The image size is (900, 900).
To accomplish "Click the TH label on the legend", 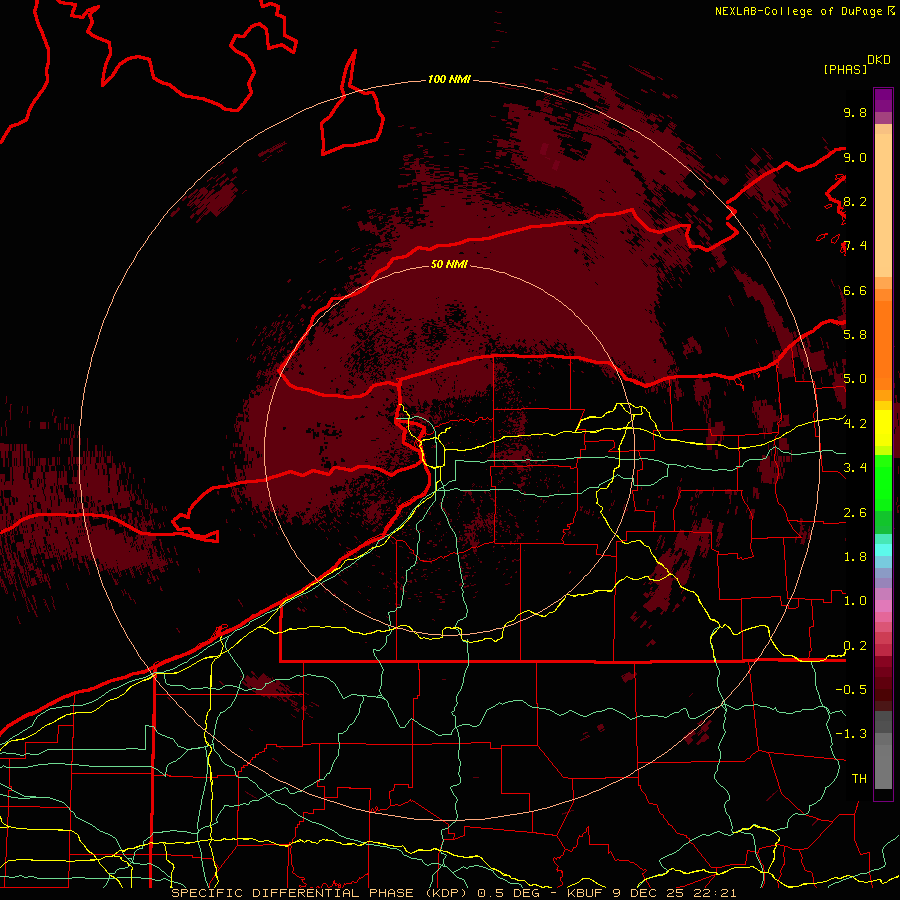I will (859, 779).
